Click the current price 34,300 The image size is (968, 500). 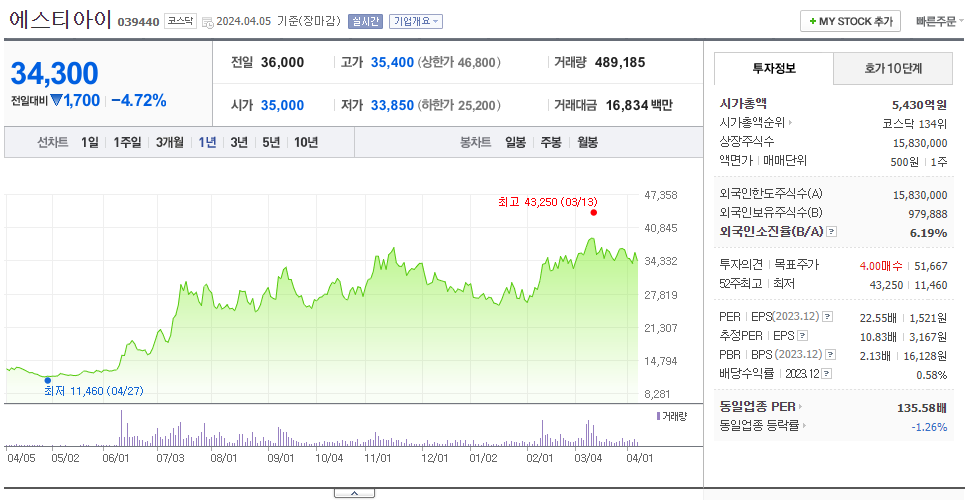click(54, 73)
